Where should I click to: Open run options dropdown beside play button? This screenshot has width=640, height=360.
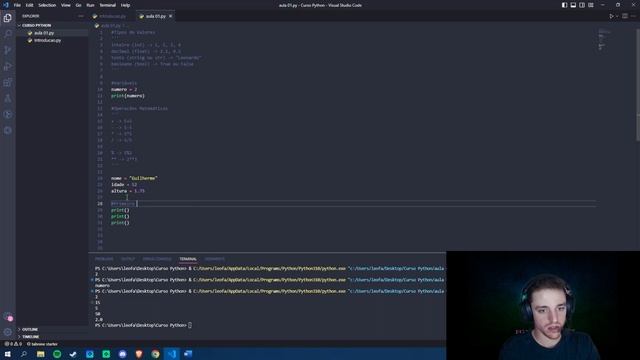tap(617, 16)
